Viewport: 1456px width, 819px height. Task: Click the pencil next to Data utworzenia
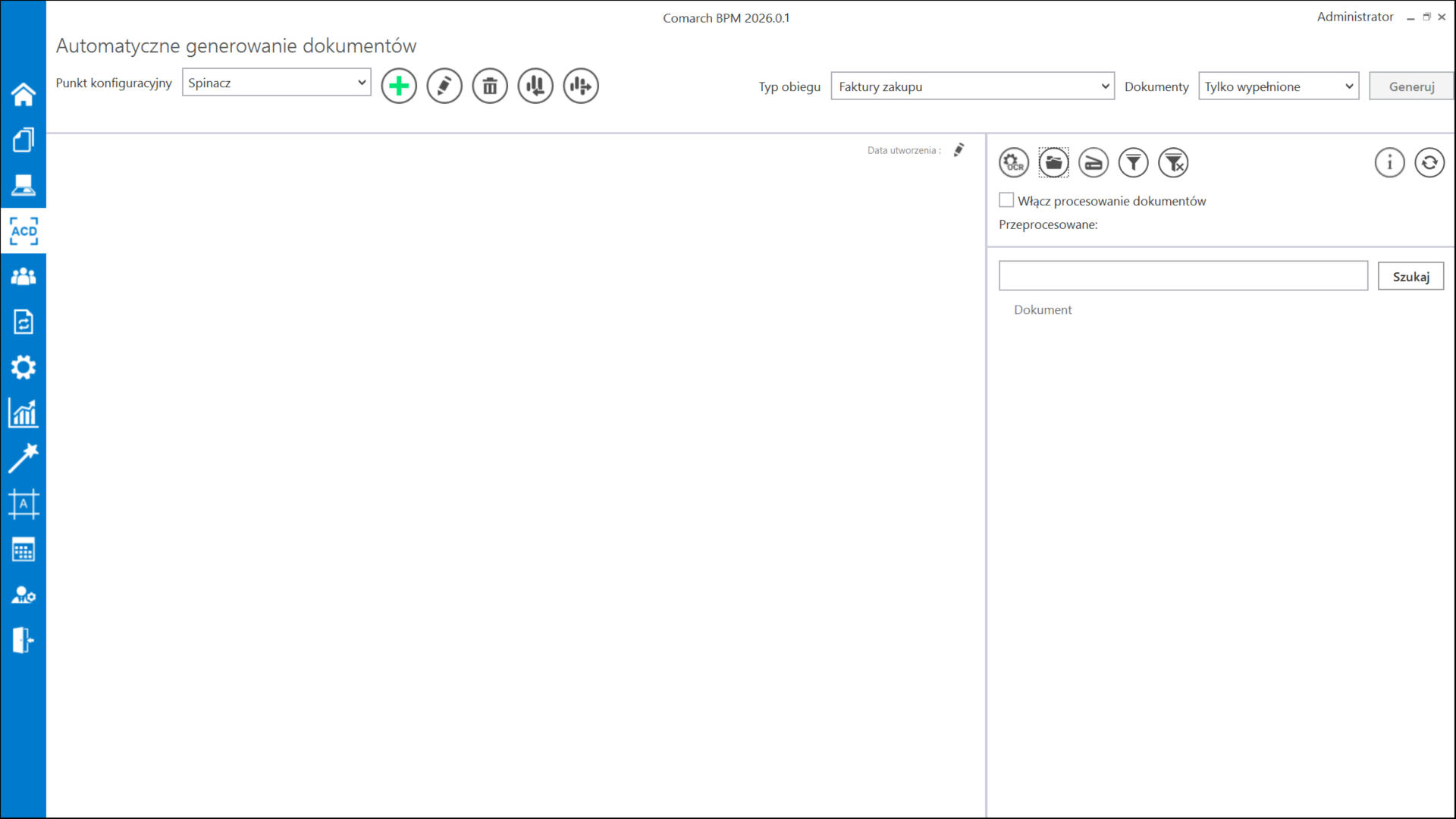pos(959,150)
